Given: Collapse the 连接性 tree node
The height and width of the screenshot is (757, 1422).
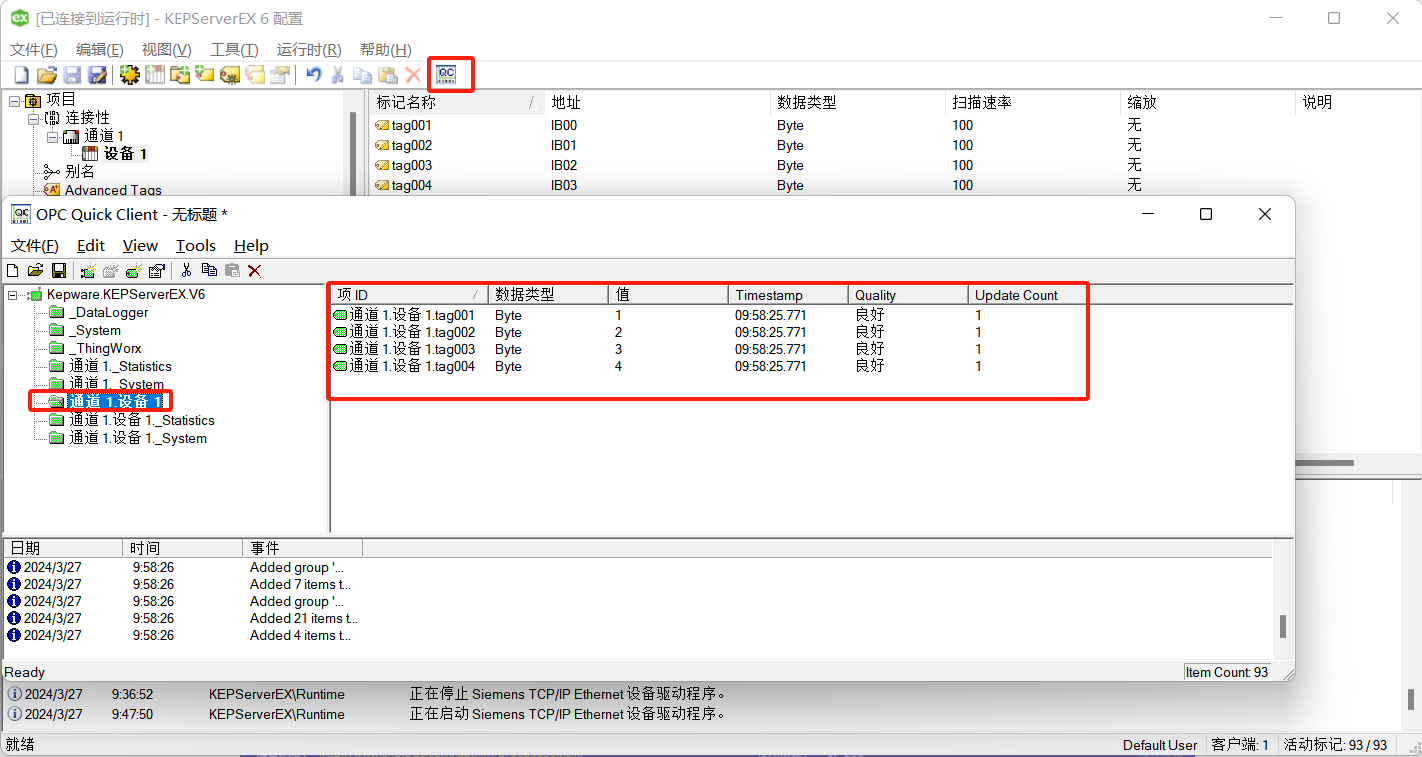Looking at the screenshot, I should pos(33,118).
